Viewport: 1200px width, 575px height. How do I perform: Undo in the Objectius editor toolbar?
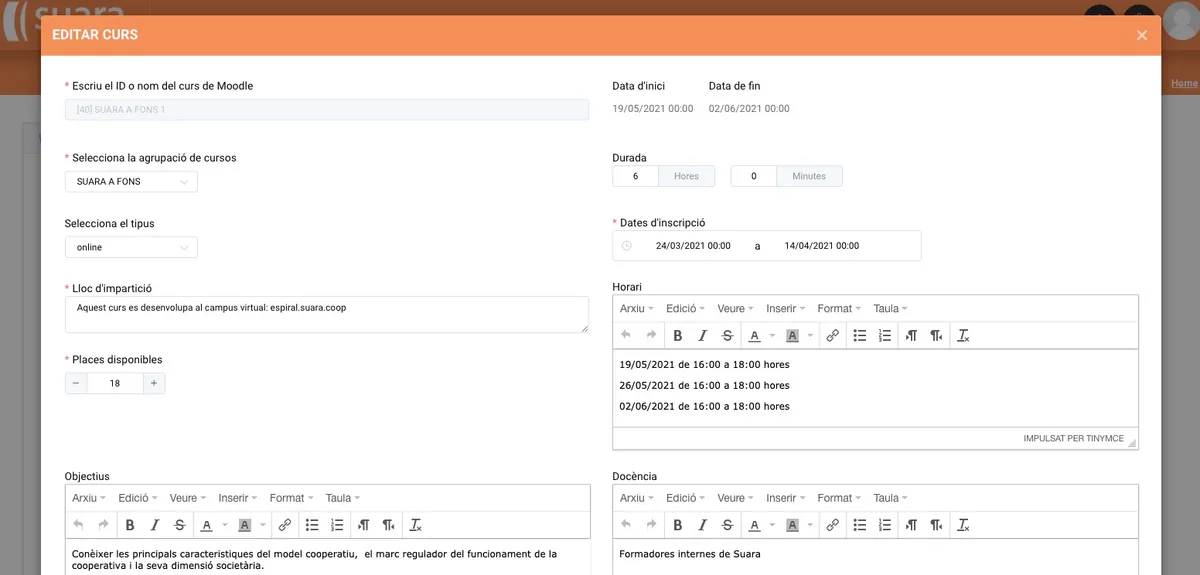78,525
